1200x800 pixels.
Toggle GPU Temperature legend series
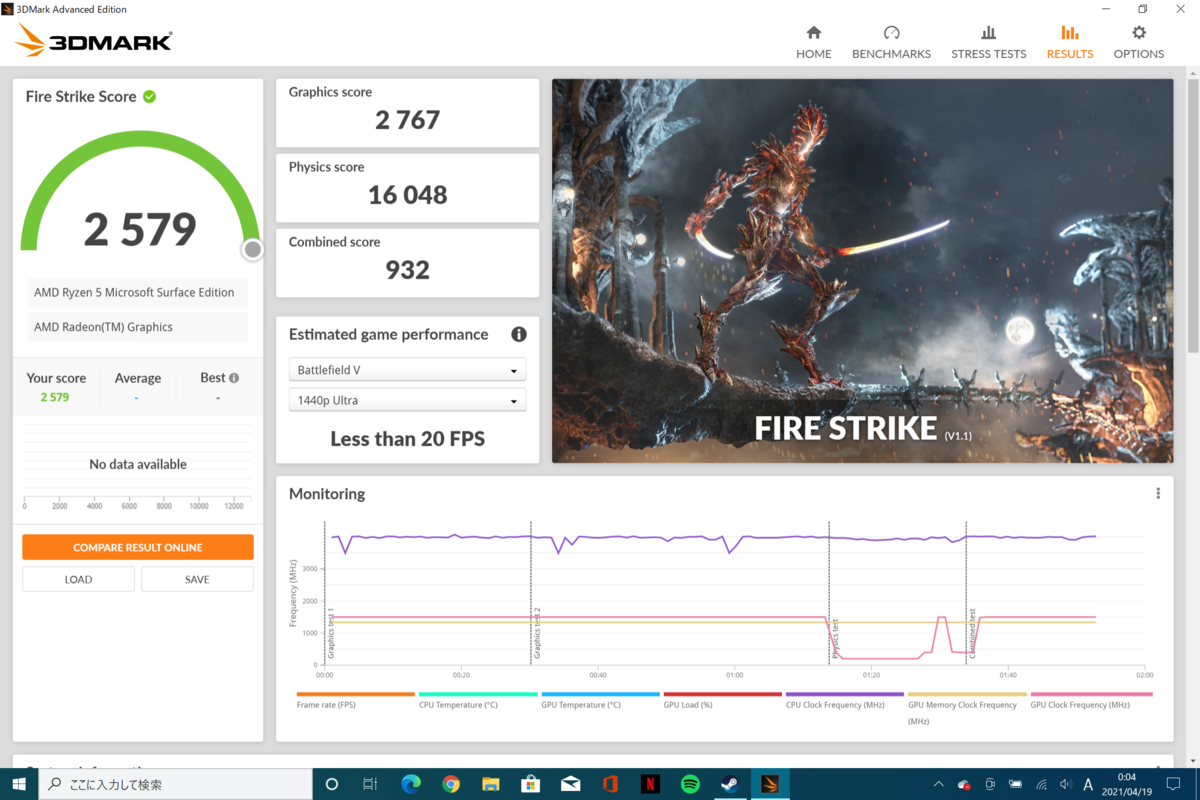pyautogui.click(x=600, y=700)
